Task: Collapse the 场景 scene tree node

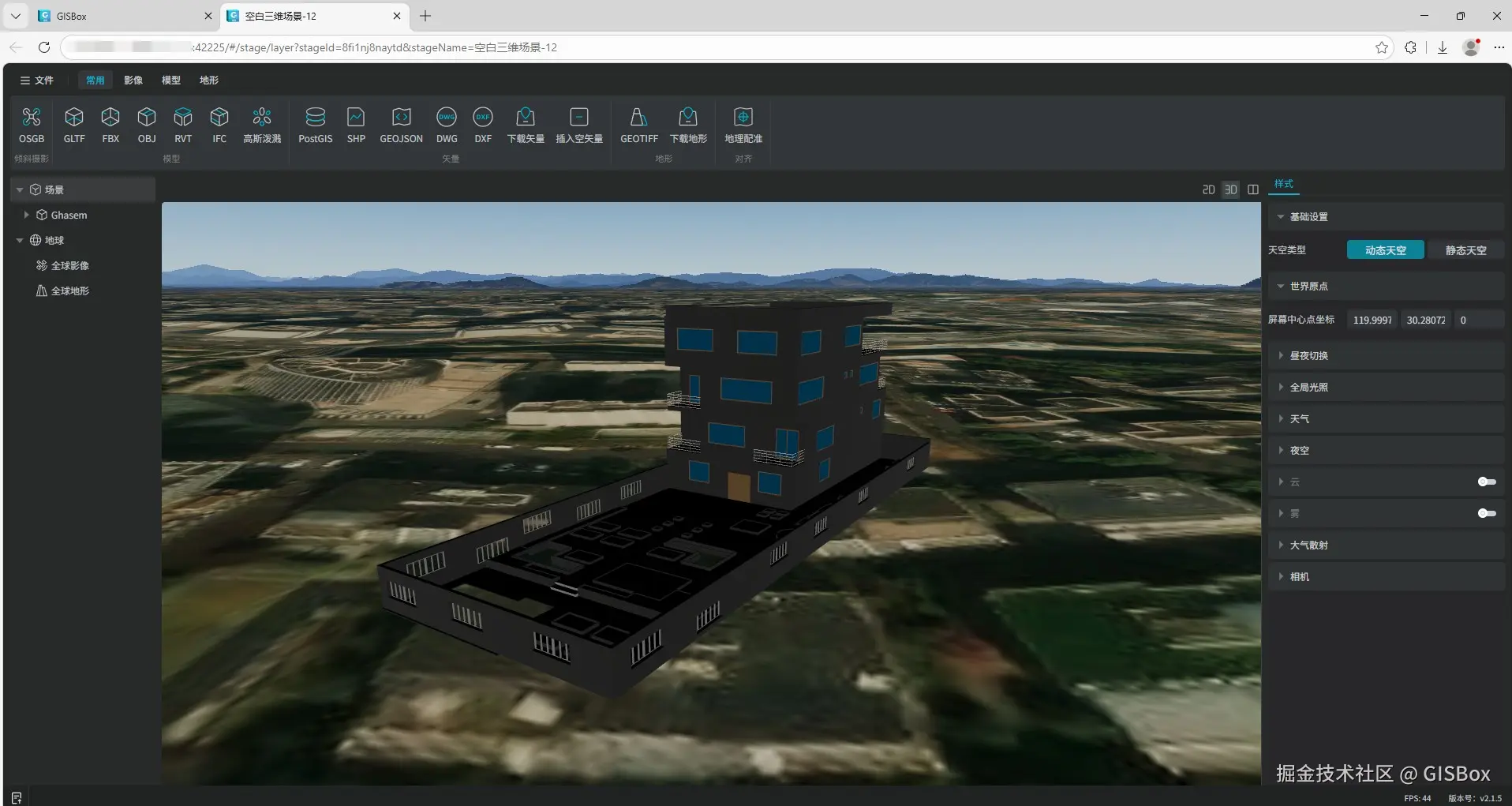Action: click(20, 189)
